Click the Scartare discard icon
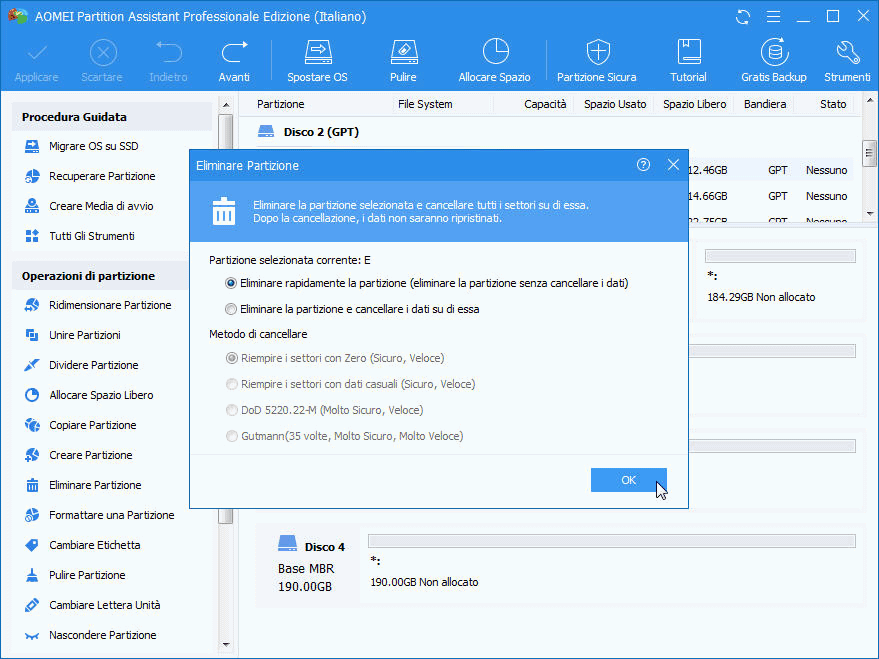The height and width of the screenshot is (659, 879). pyautogui.click(x=102, y=61)
